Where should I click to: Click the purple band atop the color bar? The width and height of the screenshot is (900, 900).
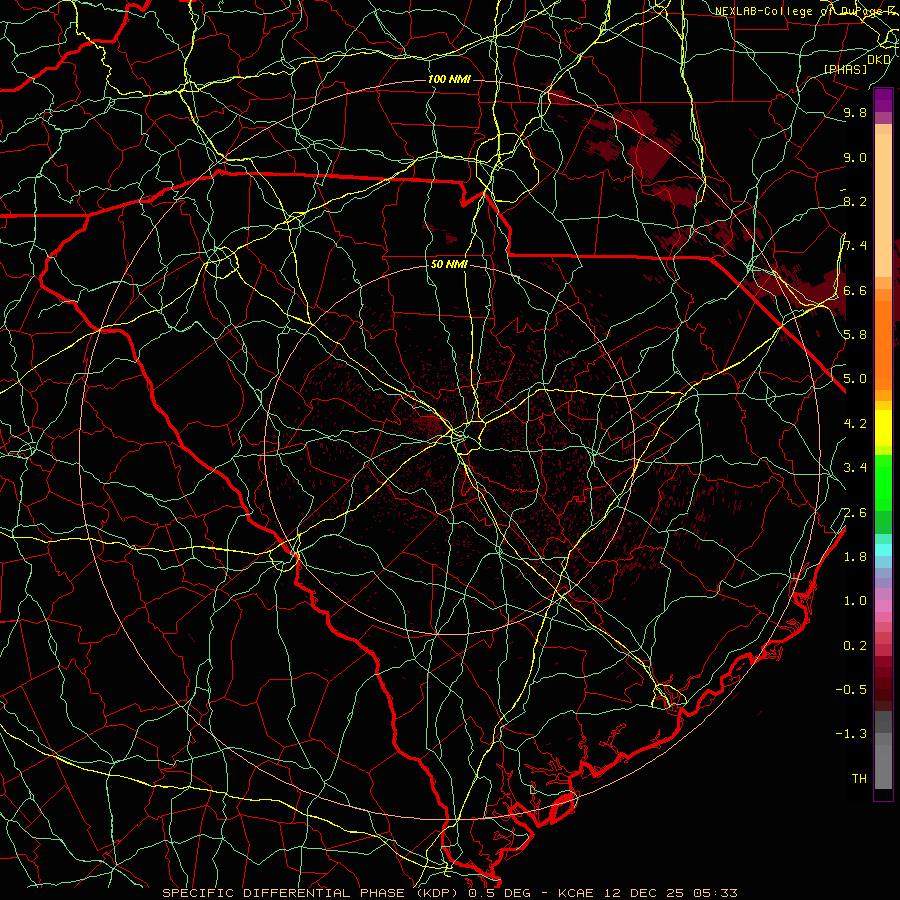pyautogui.click(x=883, y=100)
